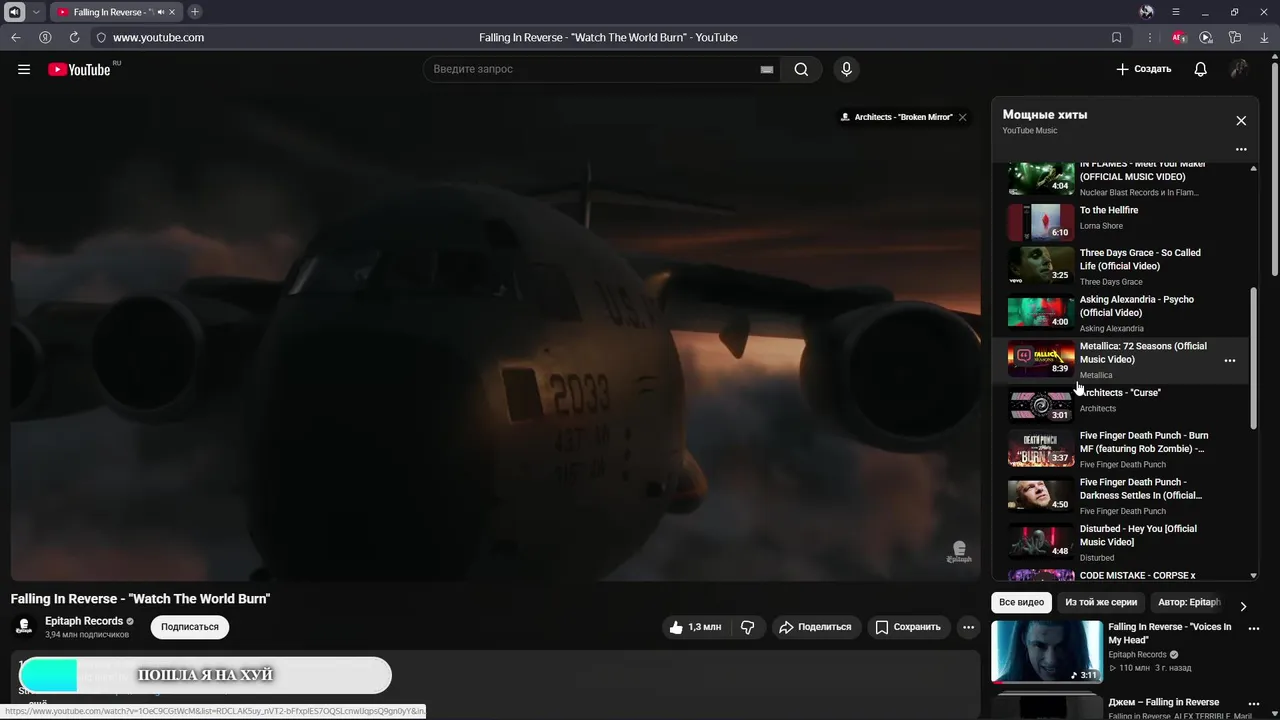This screenshot has width=1280, height=720.
Task: Open the Epitaph Records channel name link
Action: pos(84,621)
